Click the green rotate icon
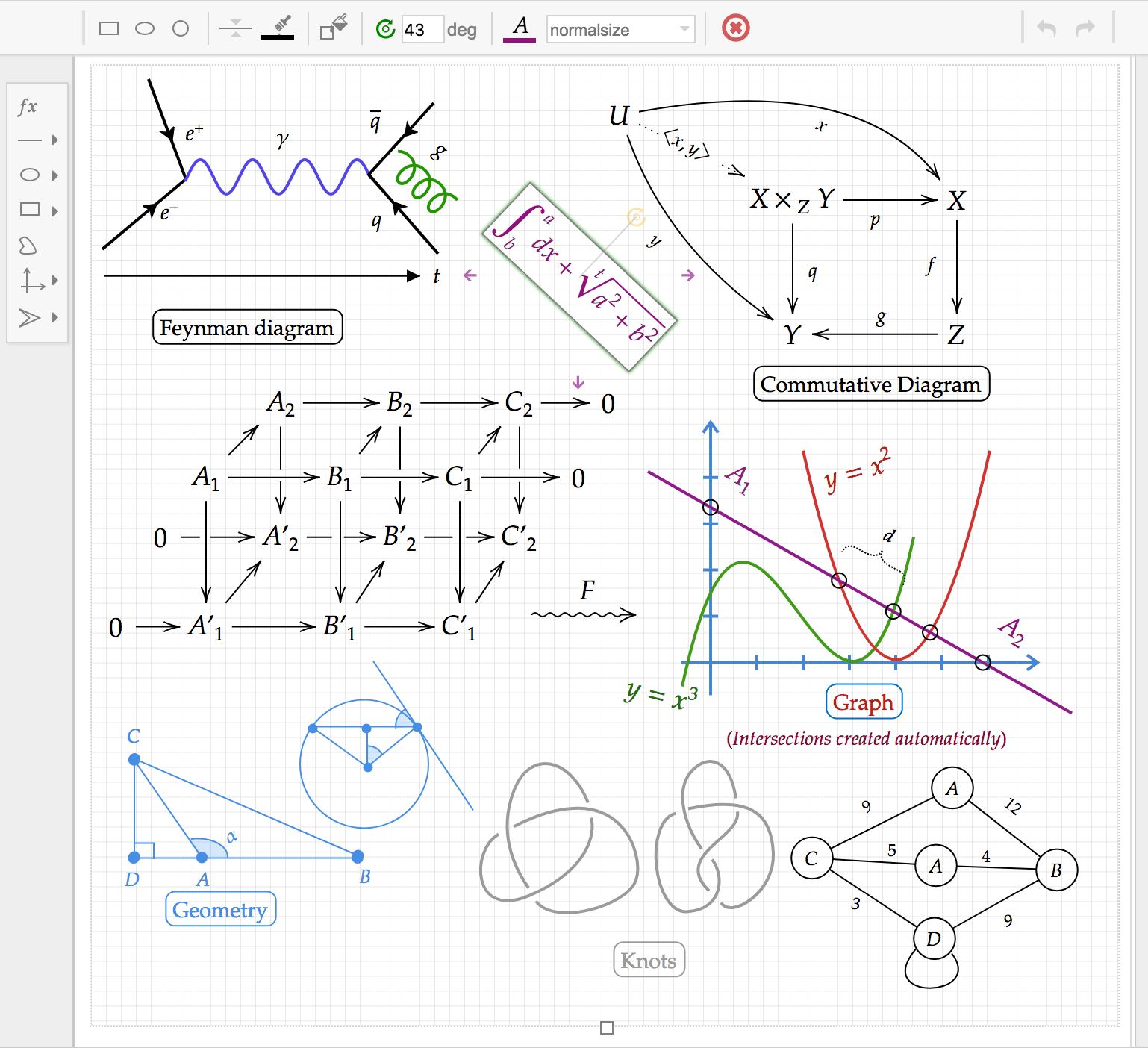 [x=386, y=28]
